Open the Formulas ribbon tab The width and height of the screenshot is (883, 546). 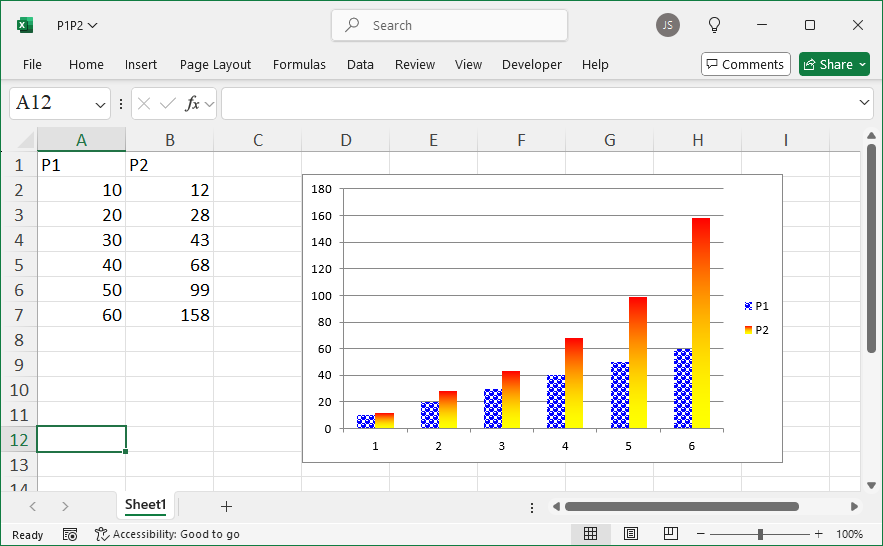pyautogui.click(x=299, y=64)
